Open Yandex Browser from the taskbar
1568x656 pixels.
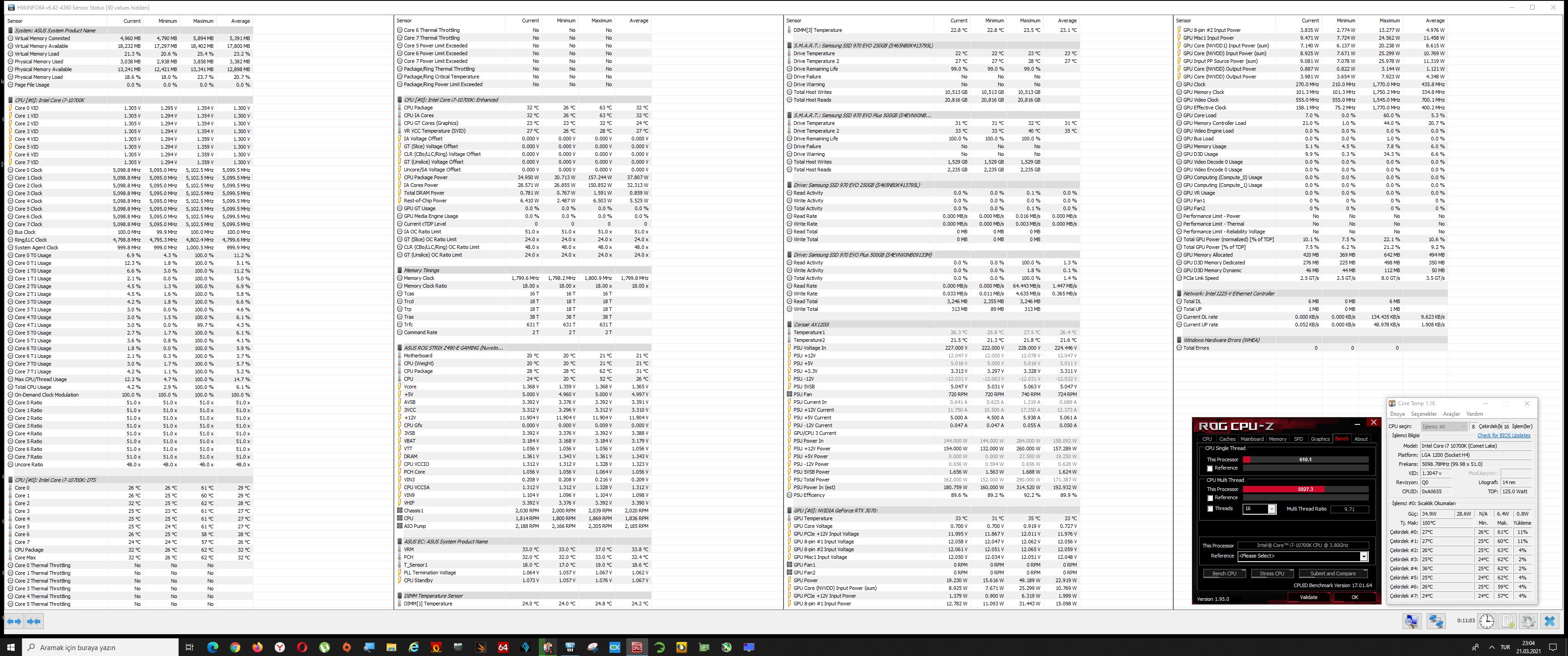tap(279, 647)
